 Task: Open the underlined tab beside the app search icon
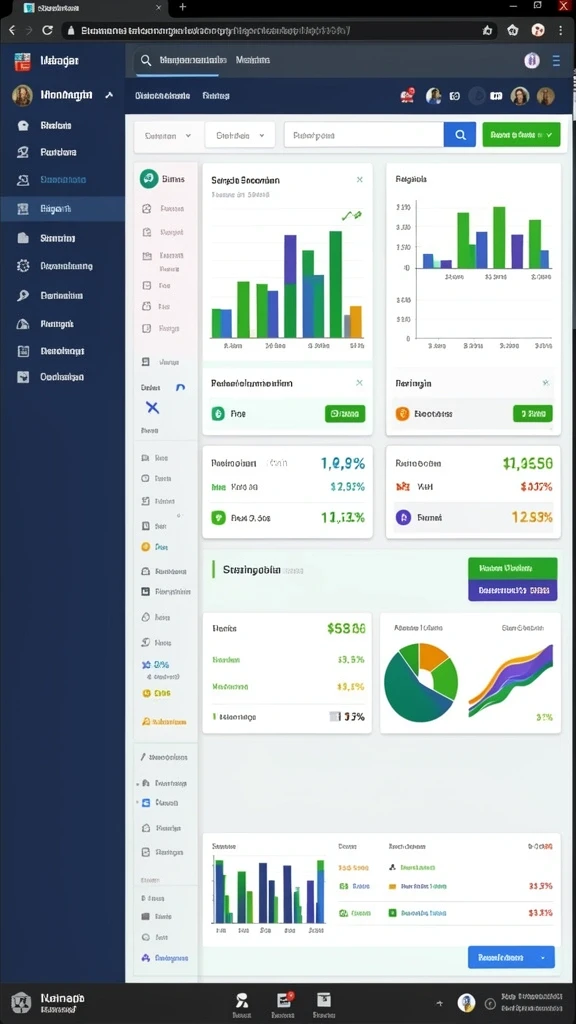click(x=193, y=60)
